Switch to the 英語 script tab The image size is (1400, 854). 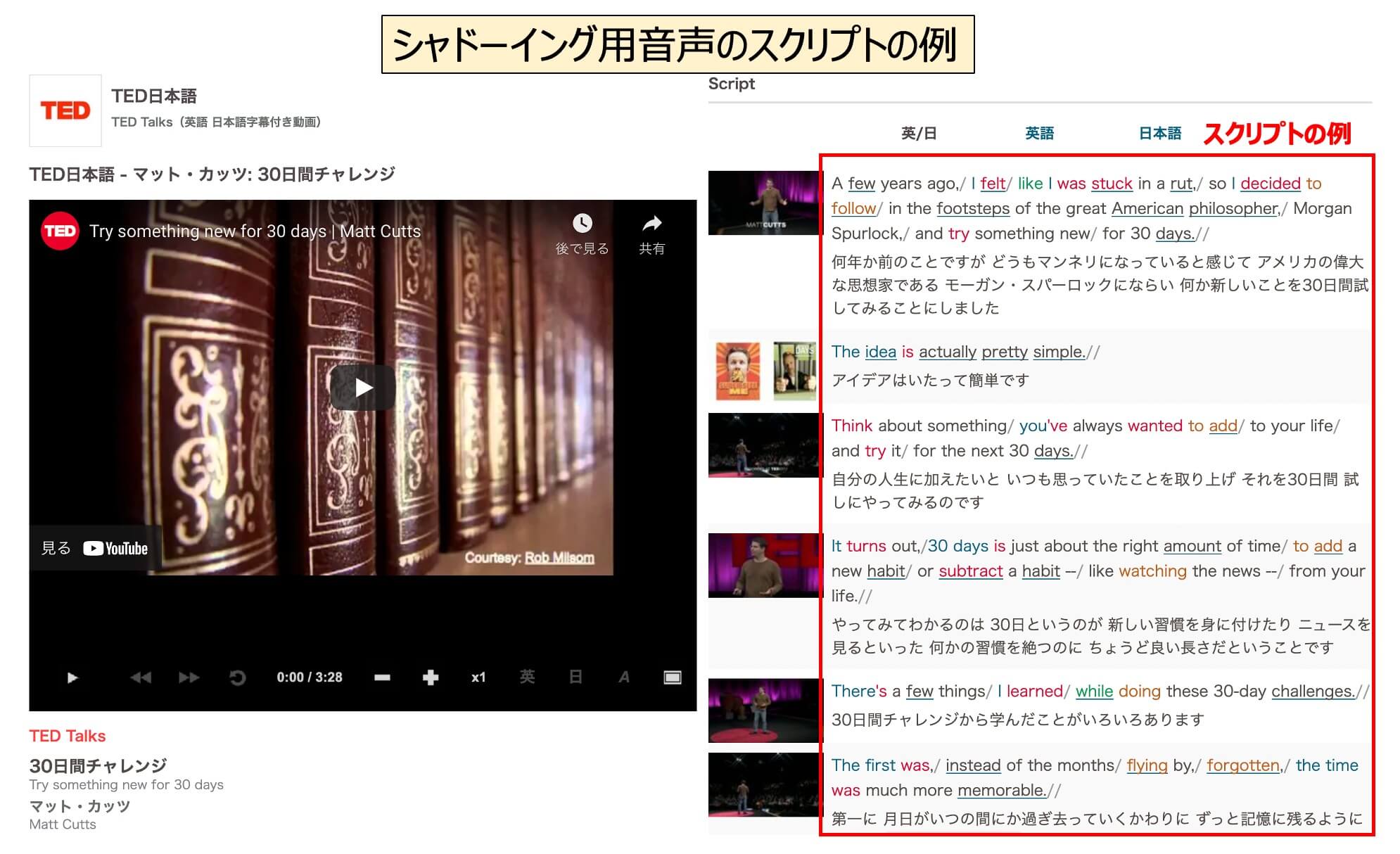tap(1039, 133)
